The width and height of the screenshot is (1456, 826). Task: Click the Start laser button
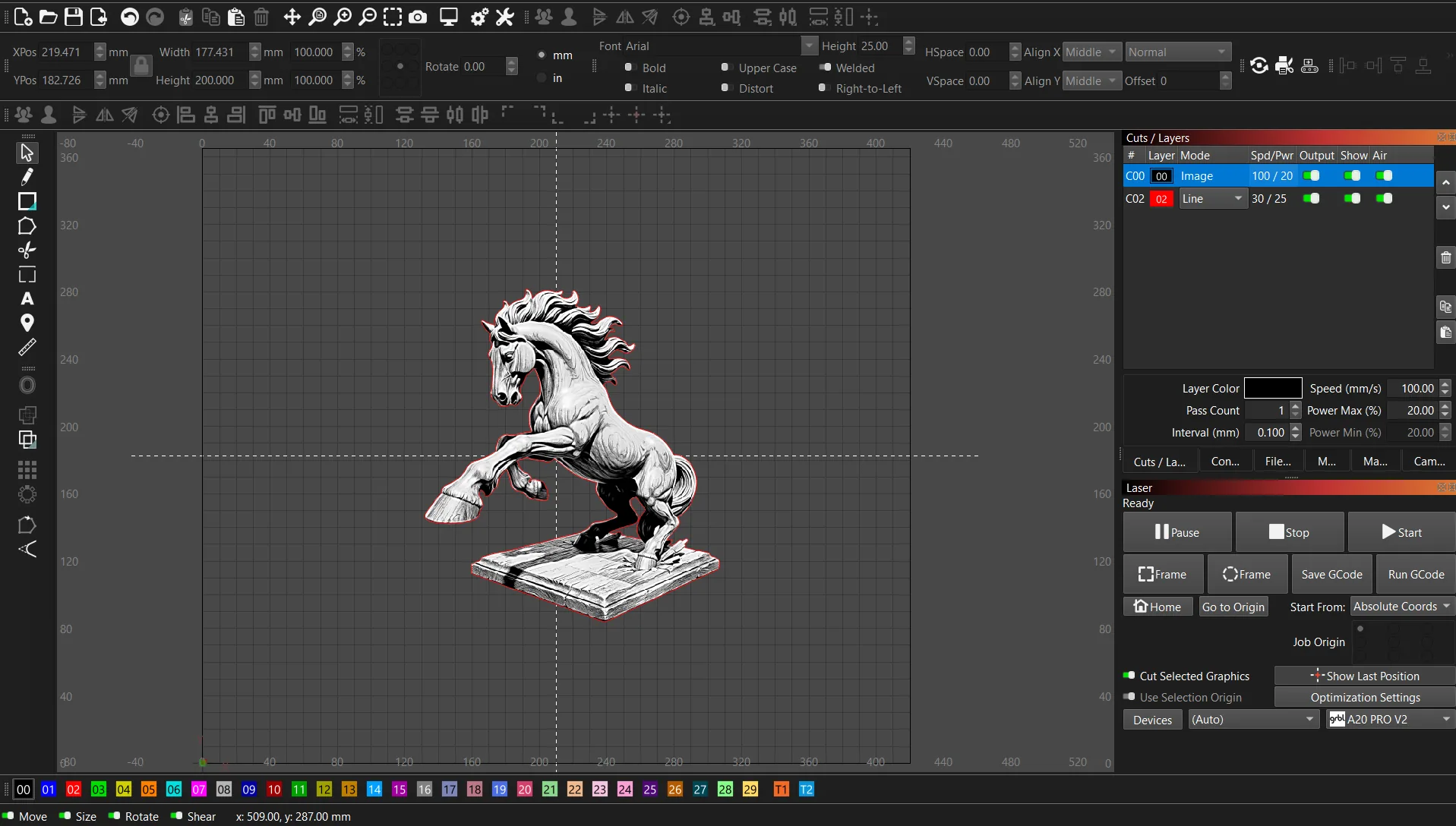pyautogui.click(x=1401, y=532)
